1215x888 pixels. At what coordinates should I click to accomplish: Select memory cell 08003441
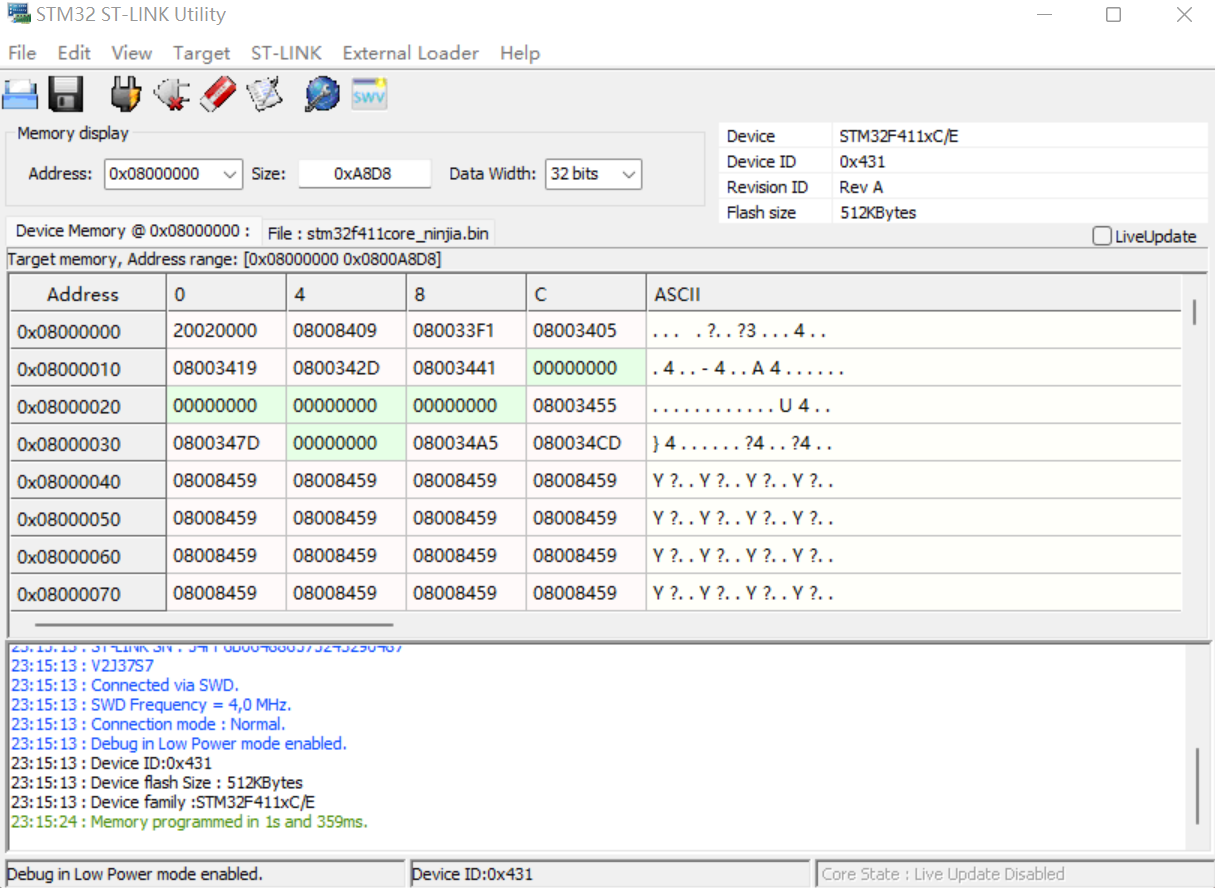(466, 368)
